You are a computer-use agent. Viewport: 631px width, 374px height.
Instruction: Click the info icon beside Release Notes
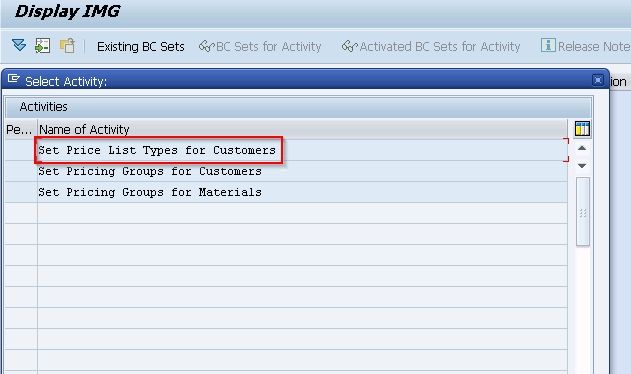click(548, 45)
